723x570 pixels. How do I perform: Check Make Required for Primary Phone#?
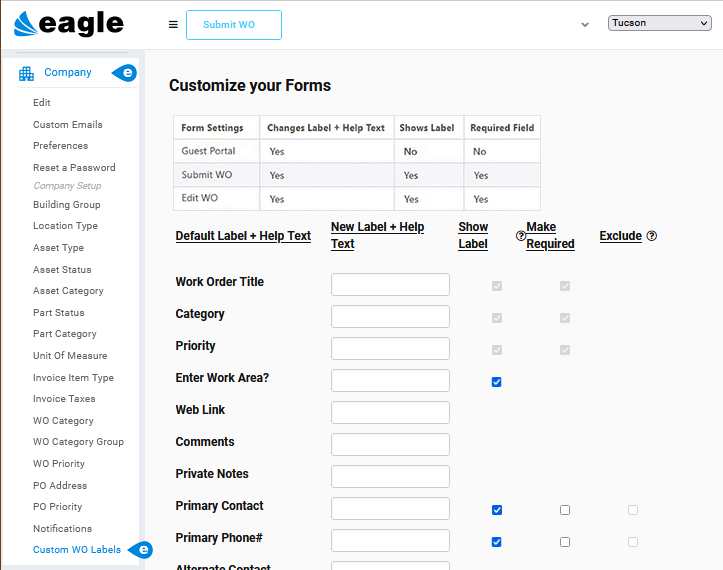565,542
